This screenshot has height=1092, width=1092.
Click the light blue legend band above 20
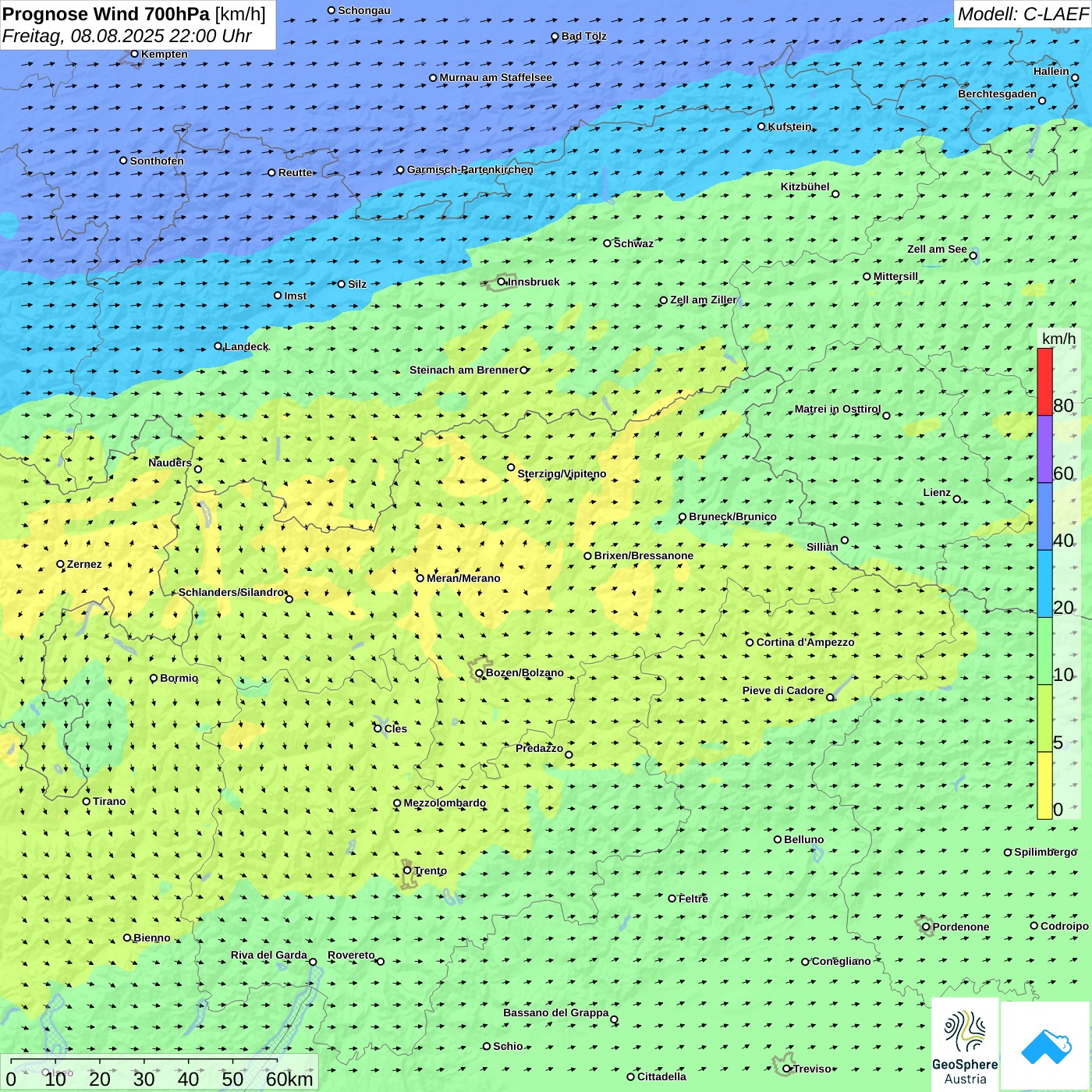[1044, 583]
